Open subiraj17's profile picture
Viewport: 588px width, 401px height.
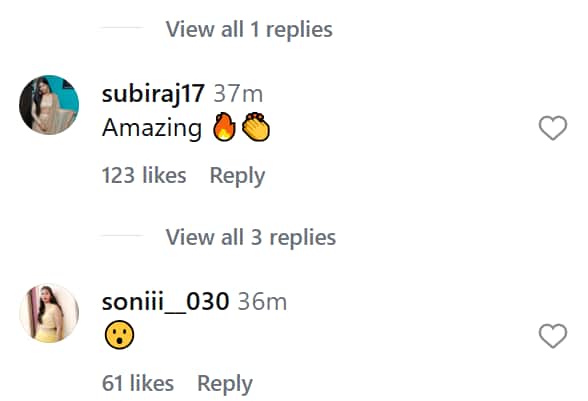pos(49,105)
